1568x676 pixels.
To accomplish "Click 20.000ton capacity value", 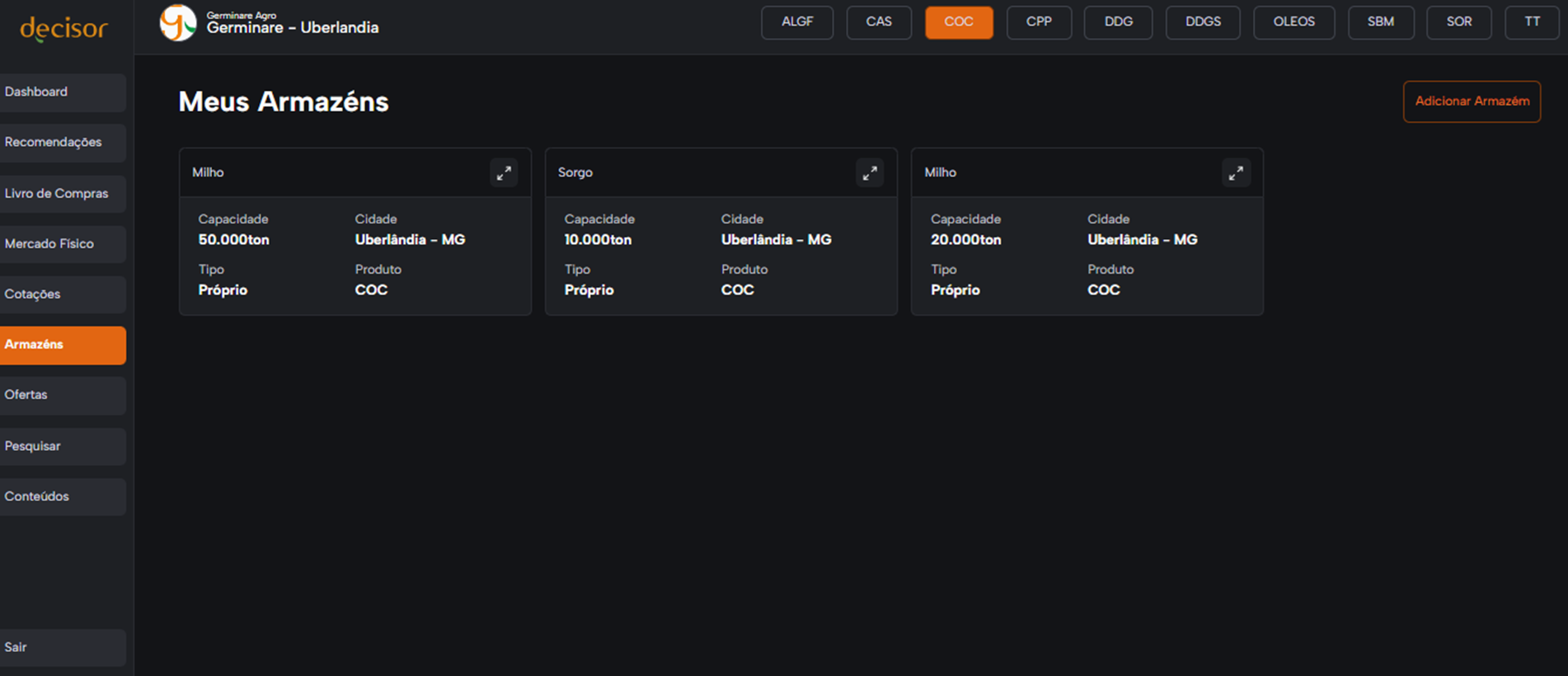I will click(966, 240).
